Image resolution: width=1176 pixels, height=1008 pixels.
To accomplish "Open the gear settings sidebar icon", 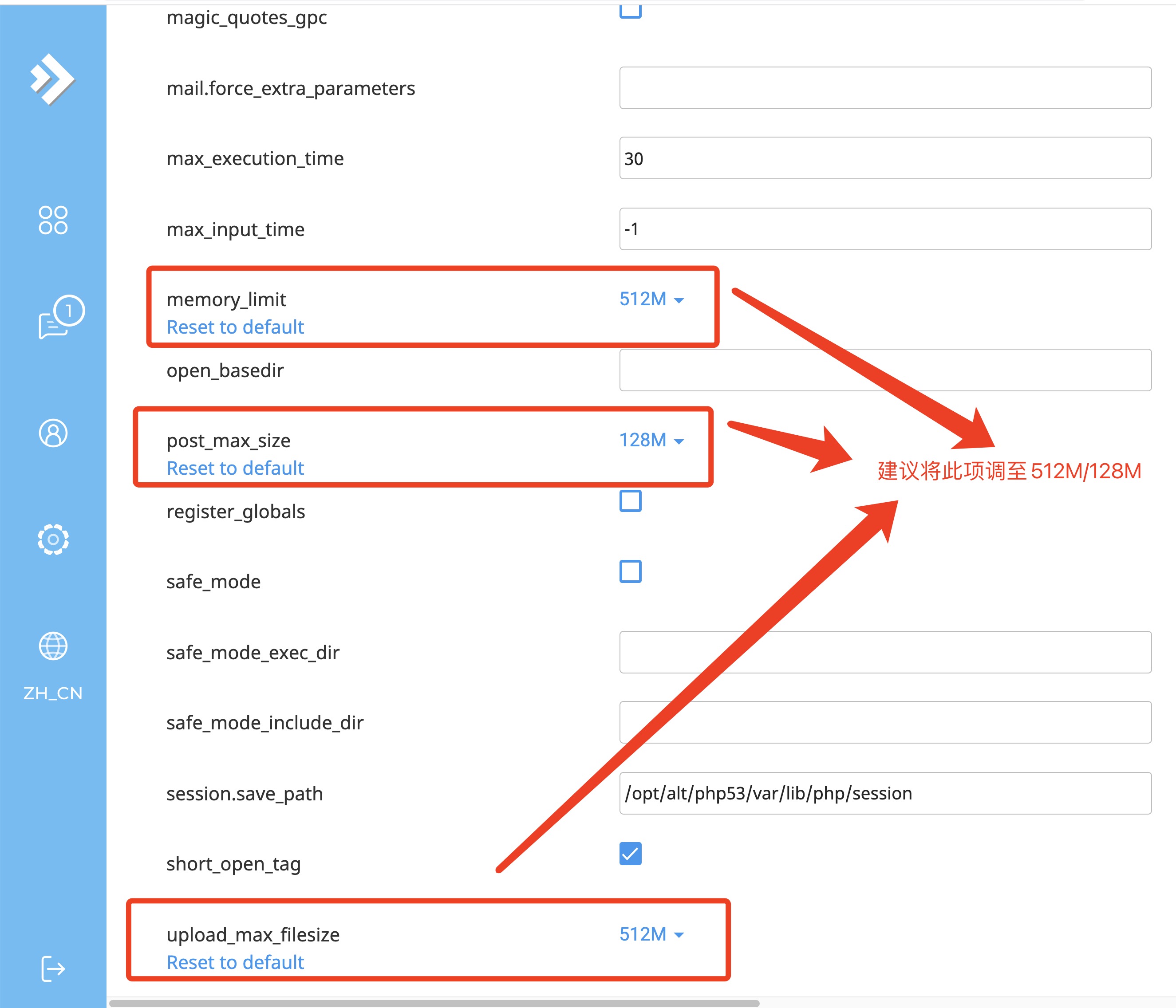I will [53, 539].
